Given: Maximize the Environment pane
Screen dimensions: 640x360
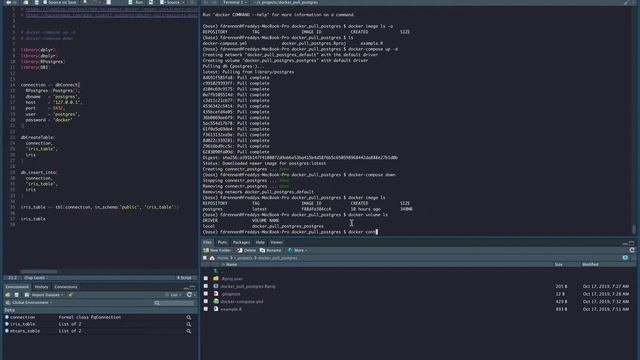Looking at the screenshot, I should pos(192,287).
